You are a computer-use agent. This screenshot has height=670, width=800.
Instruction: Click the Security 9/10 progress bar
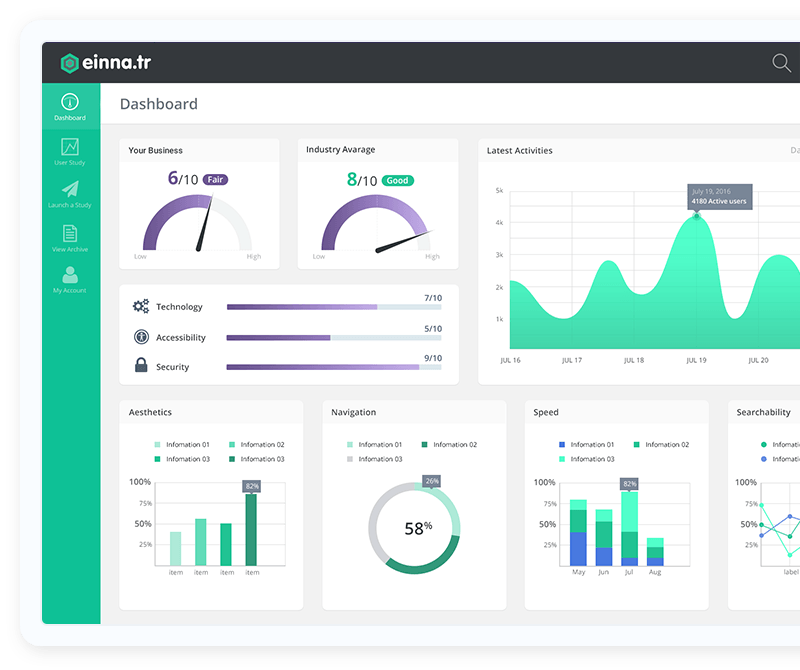click(x=334, y=367)
